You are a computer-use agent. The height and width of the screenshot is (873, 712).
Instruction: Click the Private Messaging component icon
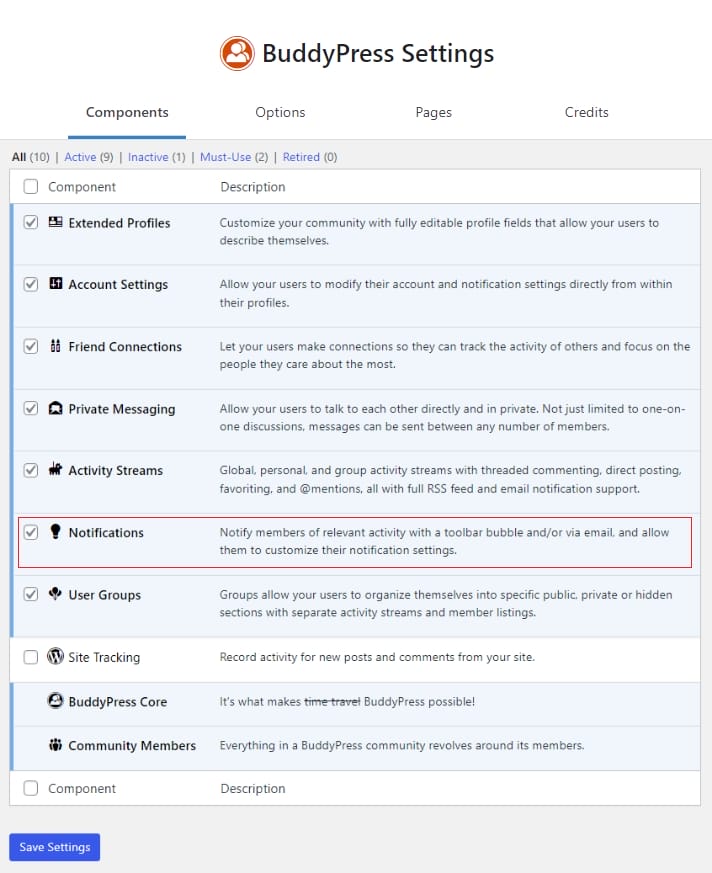point(56,409)
